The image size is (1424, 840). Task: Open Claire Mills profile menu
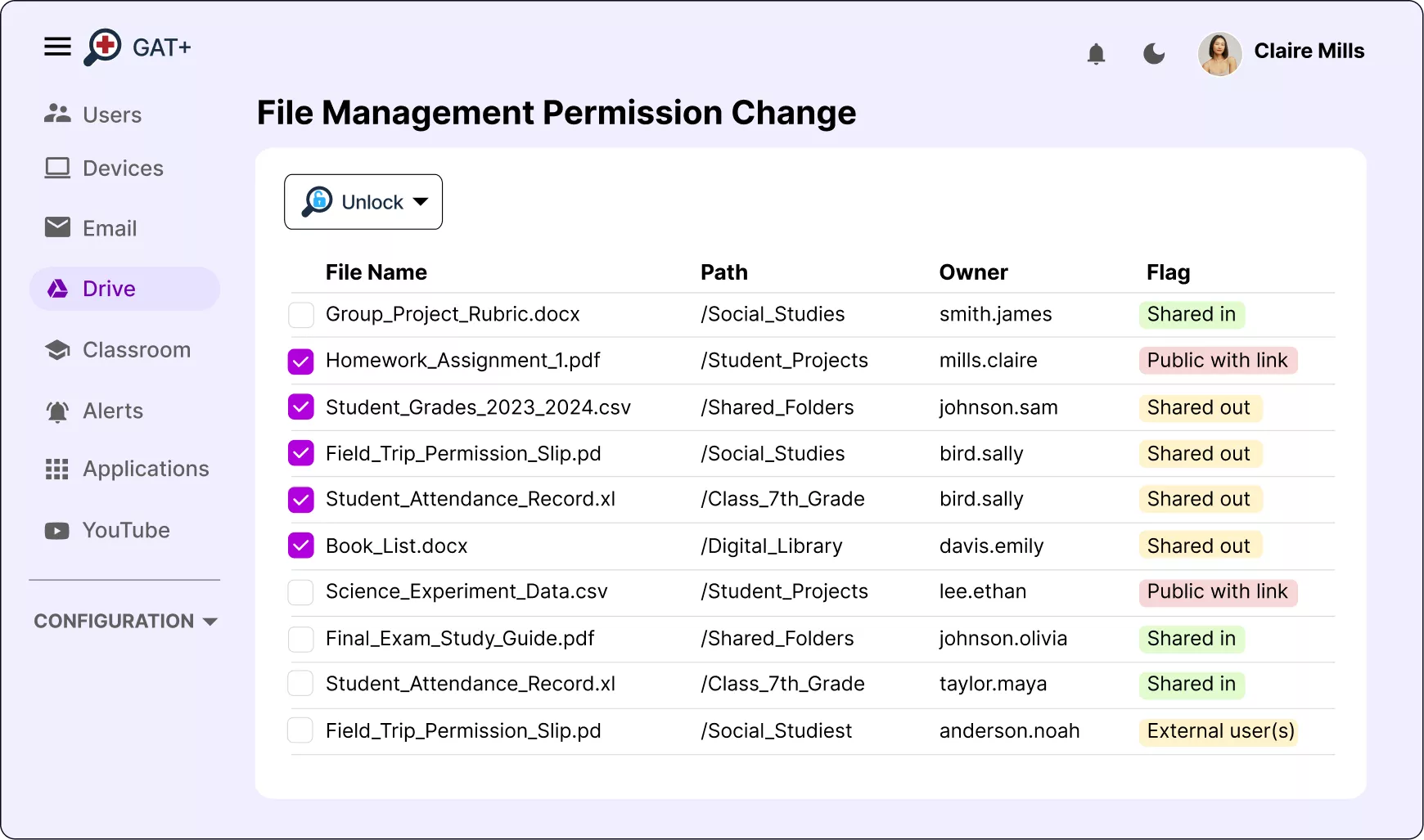pyautogui.click(x=1282, y=52)
